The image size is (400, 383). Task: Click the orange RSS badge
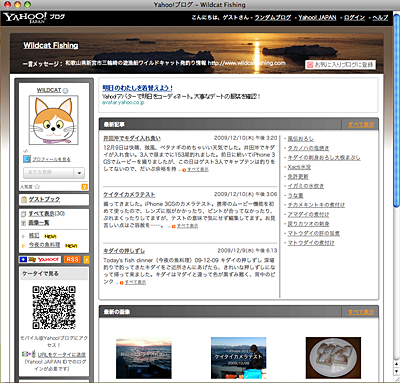72,259
